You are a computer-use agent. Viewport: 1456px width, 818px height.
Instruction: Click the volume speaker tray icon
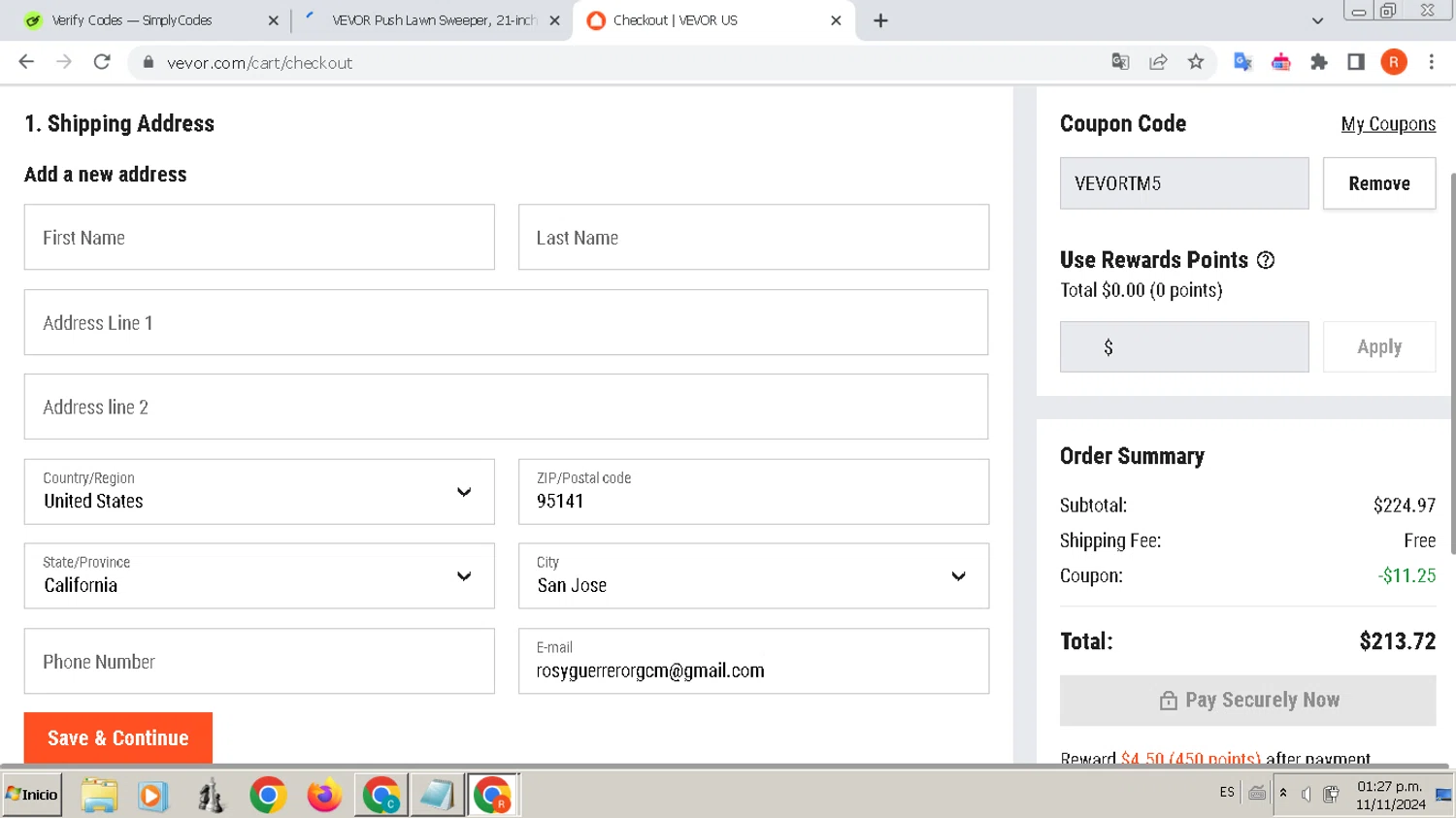1307,794
